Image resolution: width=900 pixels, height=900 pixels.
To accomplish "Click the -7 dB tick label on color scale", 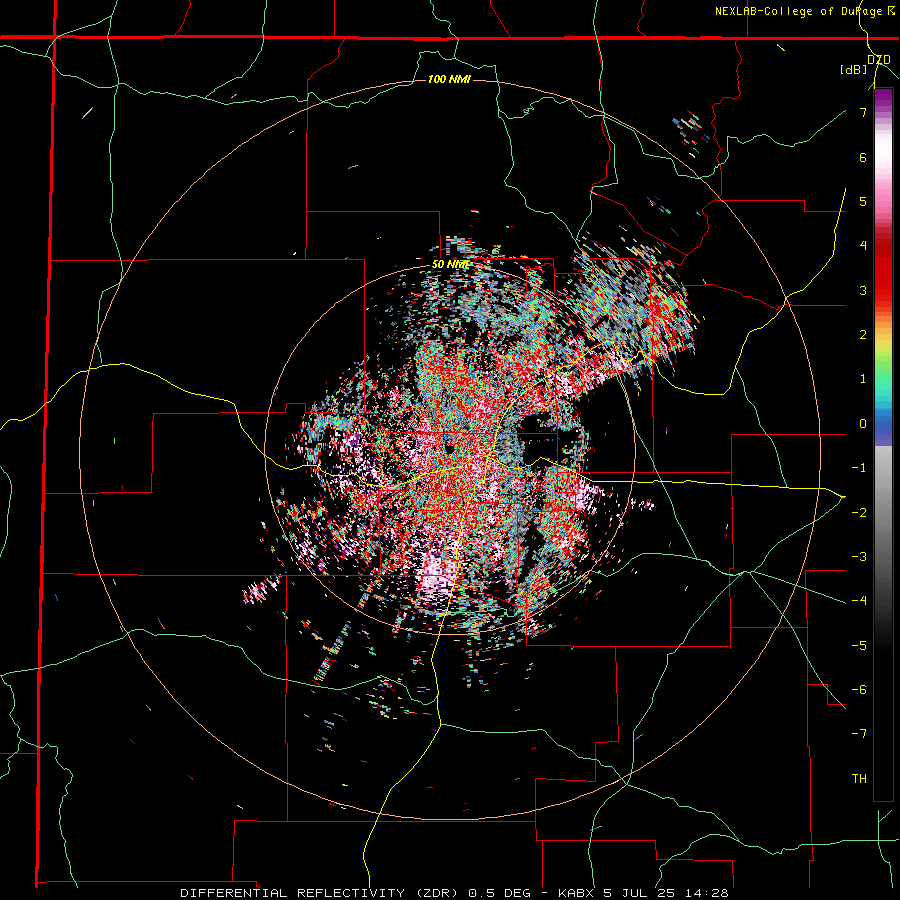I will coord(859,734).
